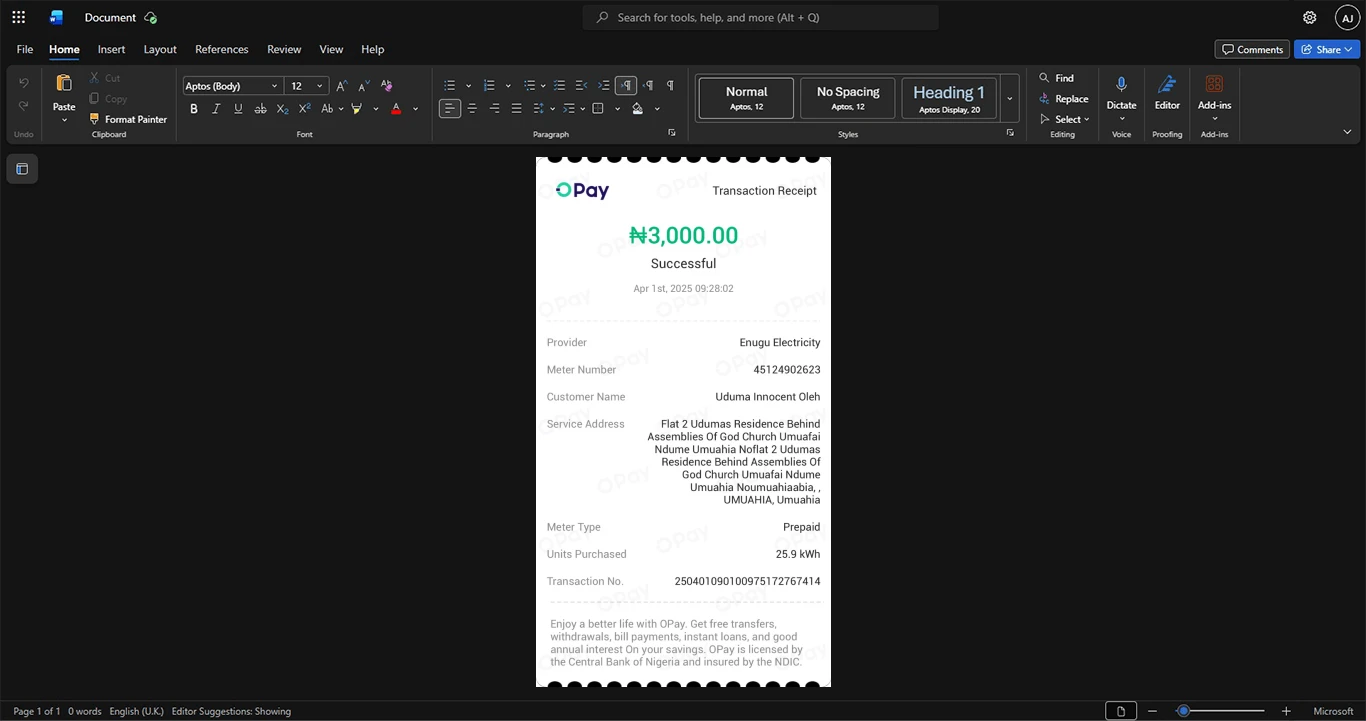Switch to the Insert tab
This screenshot has width=1366, height=721.
[x=111, y=49]
